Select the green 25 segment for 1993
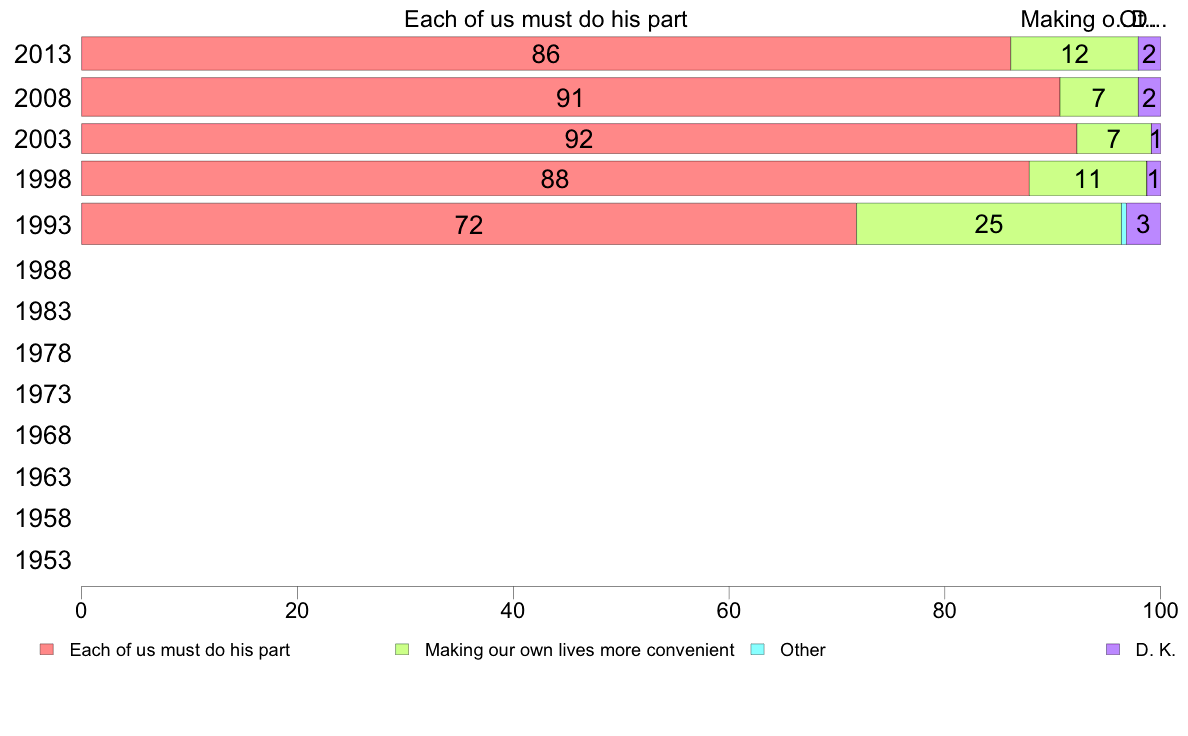 pyautogui.click(x=989, y=224)
